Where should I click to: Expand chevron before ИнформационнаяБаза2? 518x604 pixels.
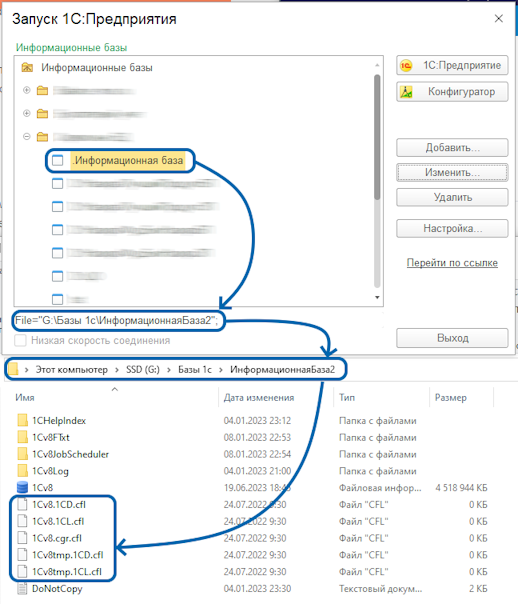[x=221, y=370]
